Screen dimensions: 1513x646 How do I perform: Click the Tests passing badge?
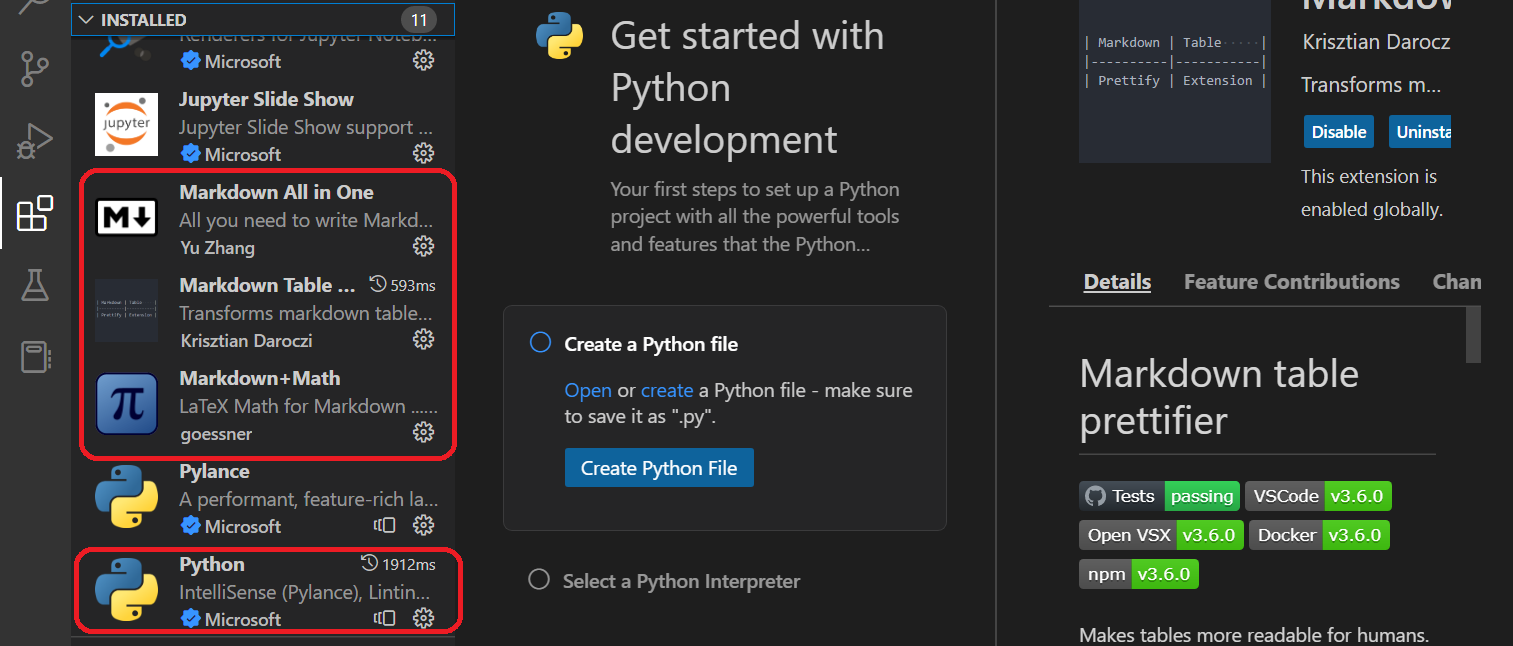(x=1160, y=496)
